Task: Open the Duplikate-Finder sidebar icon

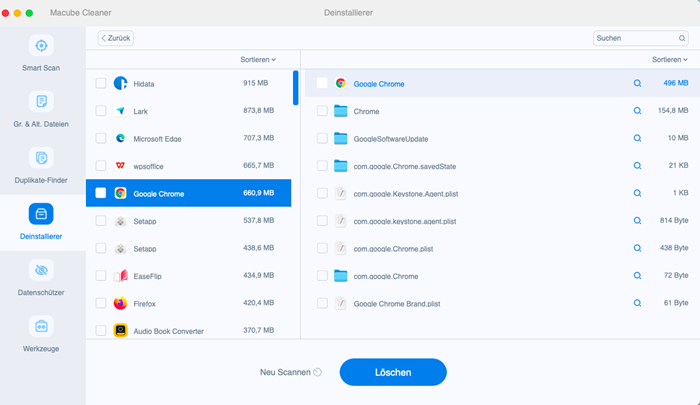Action: (x=41, y=158)
